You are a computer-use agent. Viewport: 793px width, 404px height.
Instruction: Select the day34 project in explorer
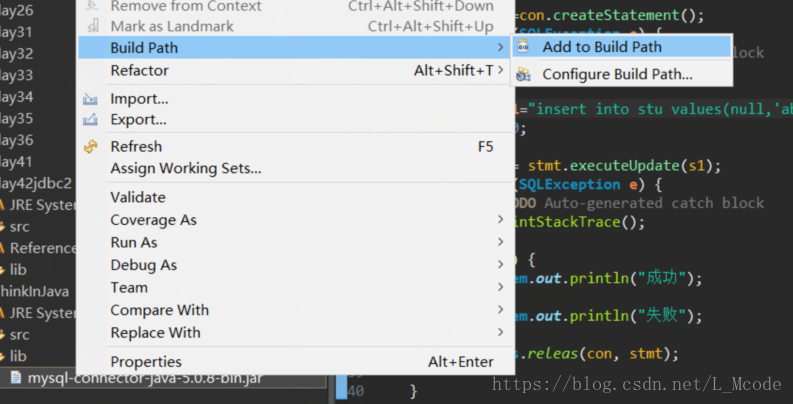[x=17, y=97]
